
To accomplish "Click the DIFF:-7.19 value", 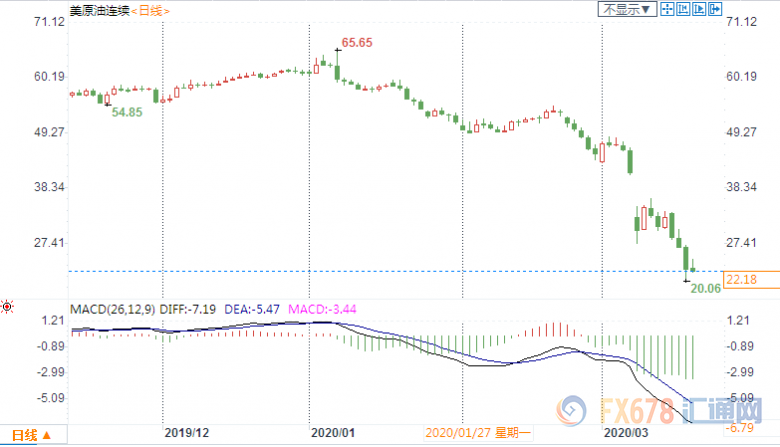I will 188,309.
